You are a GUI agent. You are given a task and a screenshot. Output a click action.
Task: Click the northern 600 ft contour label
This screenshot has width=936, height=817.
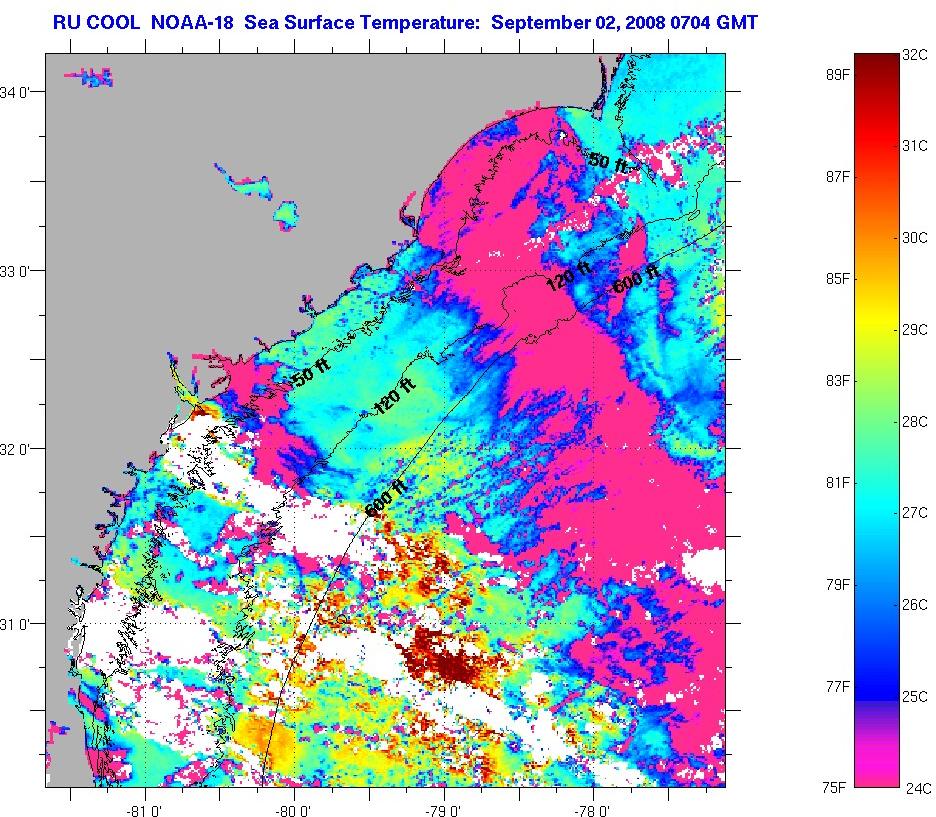[x=635, y=278]
